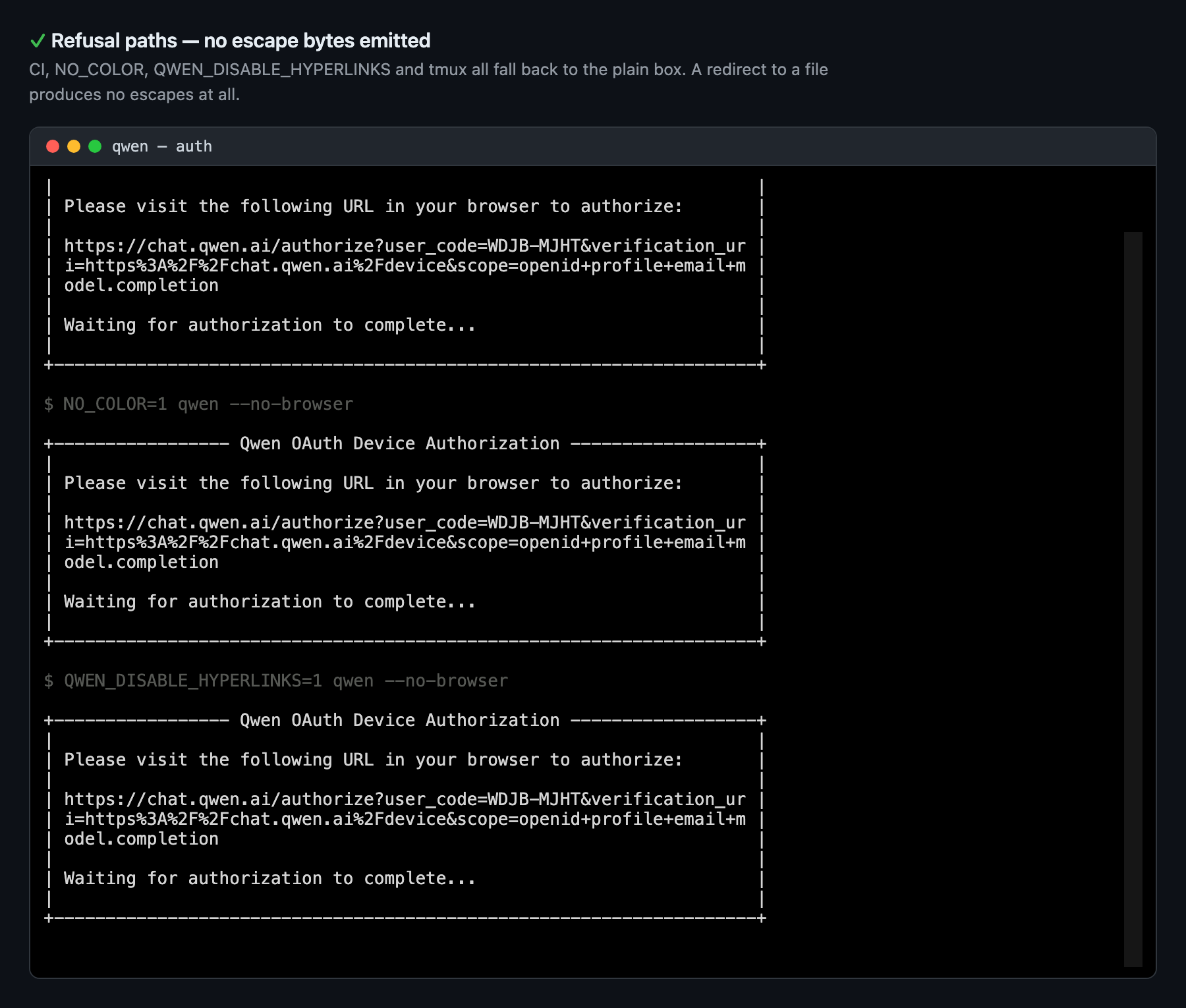Screen dimensions: 1186x1008
Task: Click "Qwen OAuth Device Authorization" title under QWEN_DISABLE_HYPERLINKS command
Action: pyautogui.click(x=400, y=720)
